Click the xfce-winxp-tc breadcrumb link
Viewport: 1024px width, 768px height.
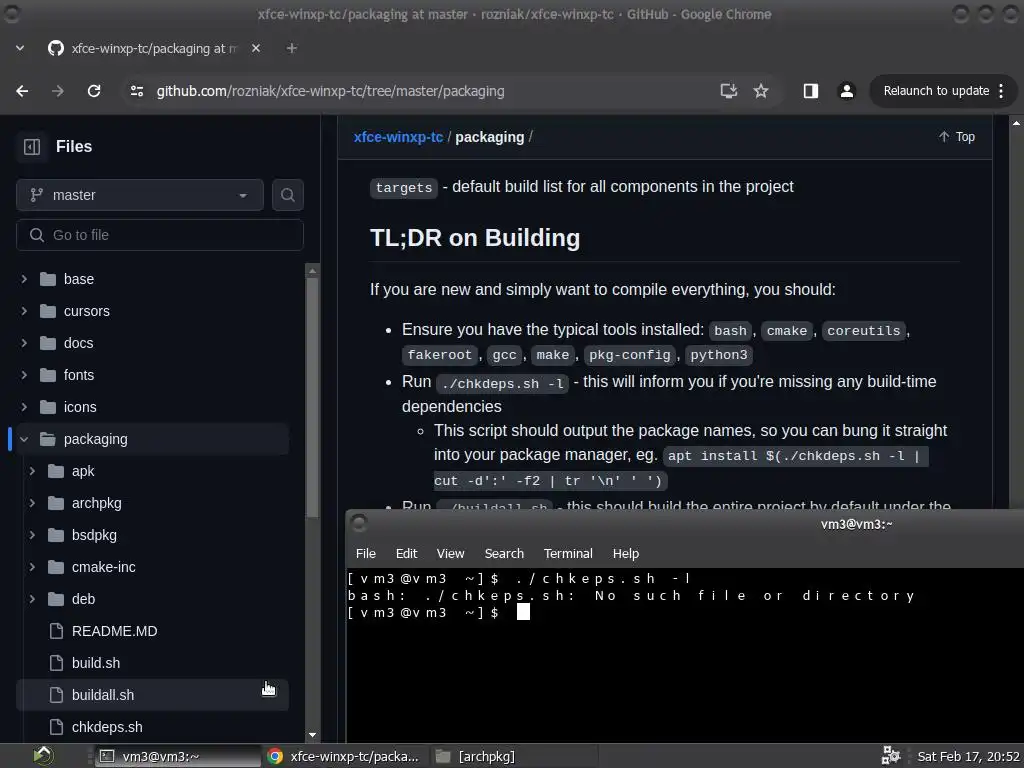coord(398,137)
